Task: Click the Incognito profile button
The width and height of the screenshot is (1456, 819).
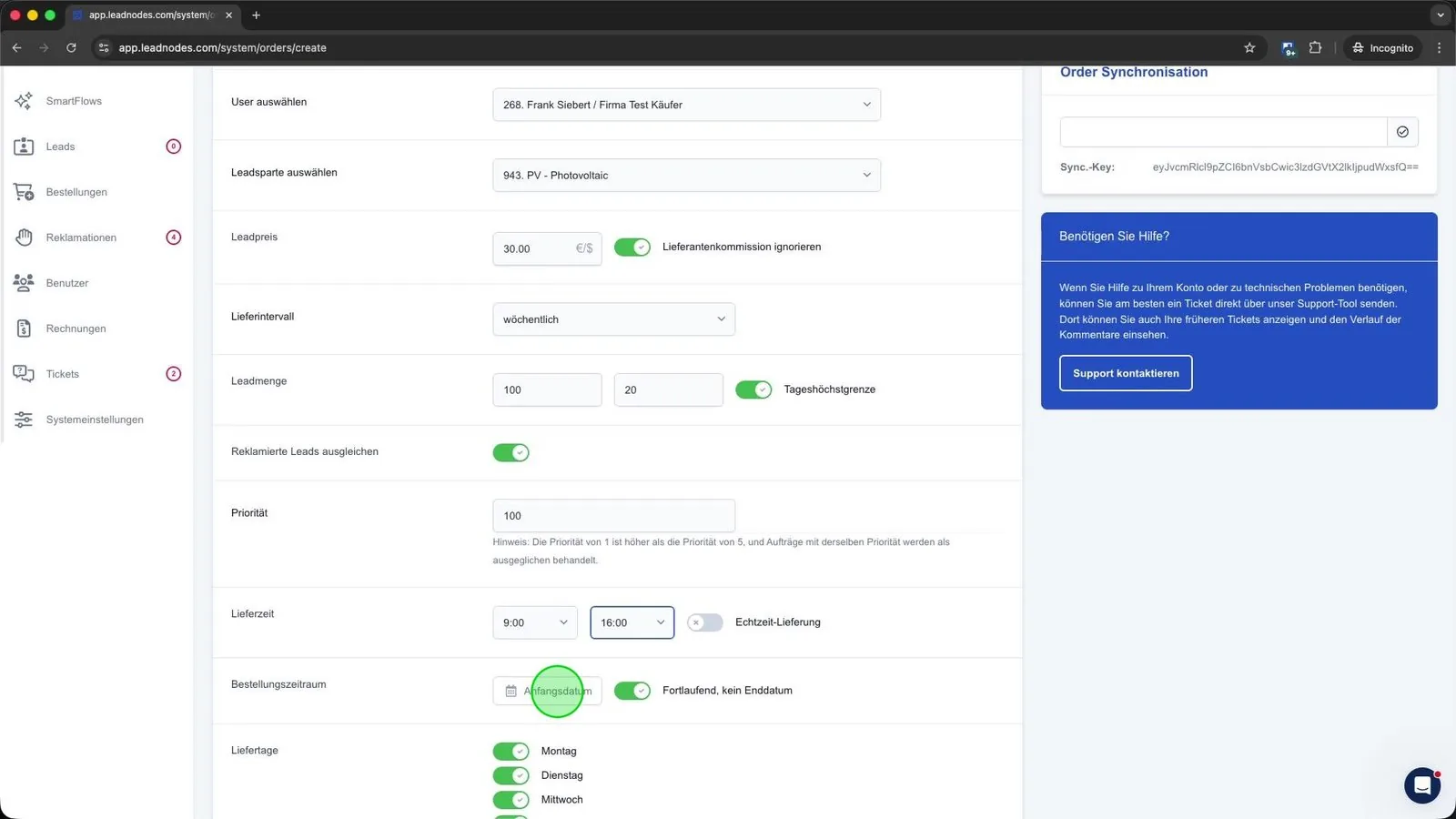Action: click(1382, 47)
